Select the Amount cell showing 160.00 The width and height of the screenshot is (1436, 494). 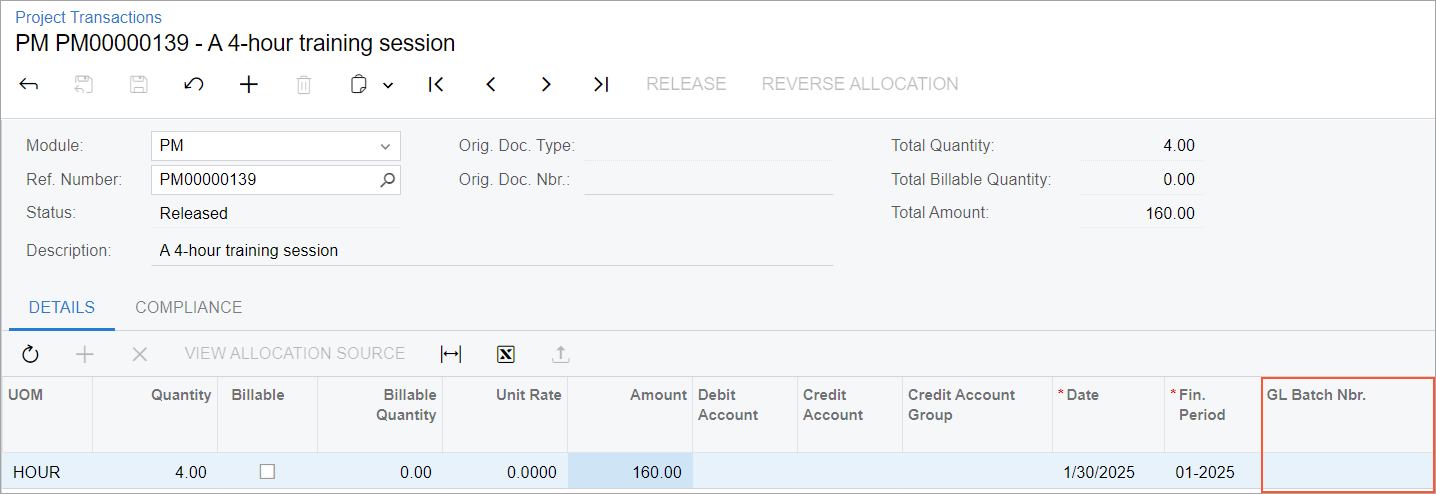click(628, 472)
